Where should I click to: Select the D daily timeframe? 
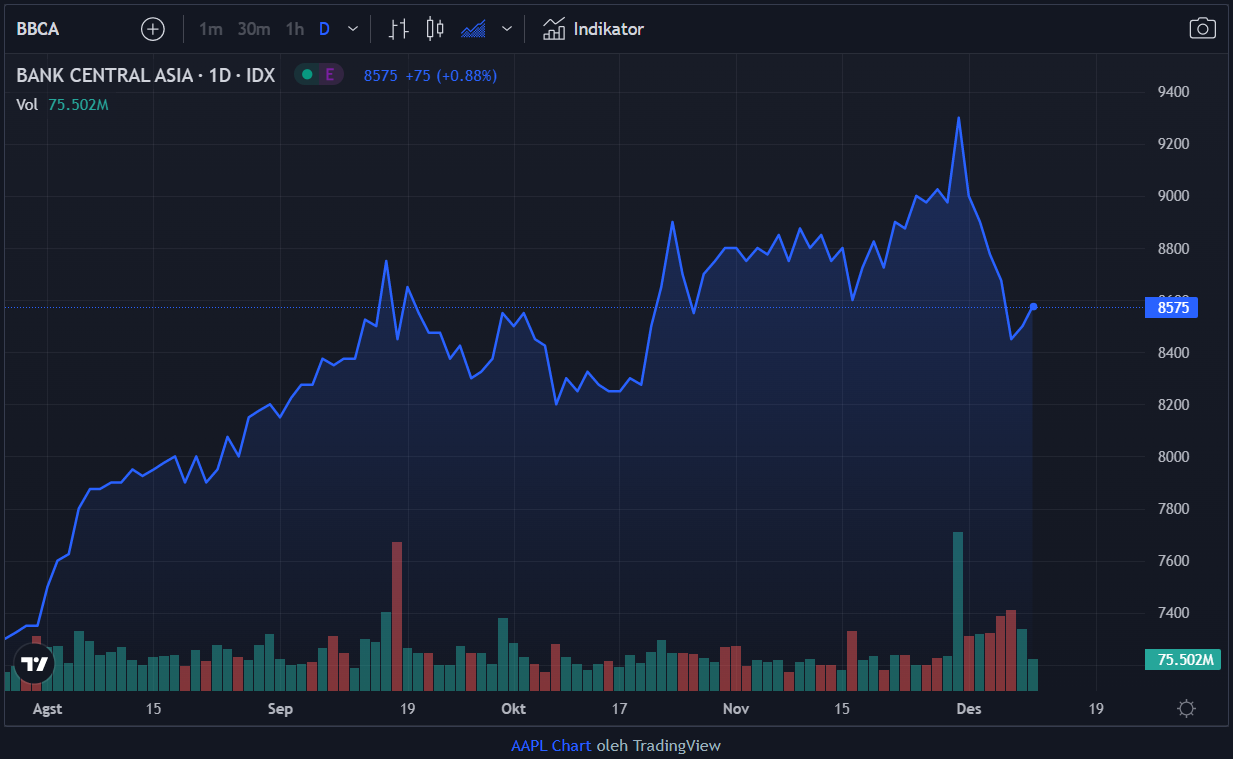[x=324, y=29]
